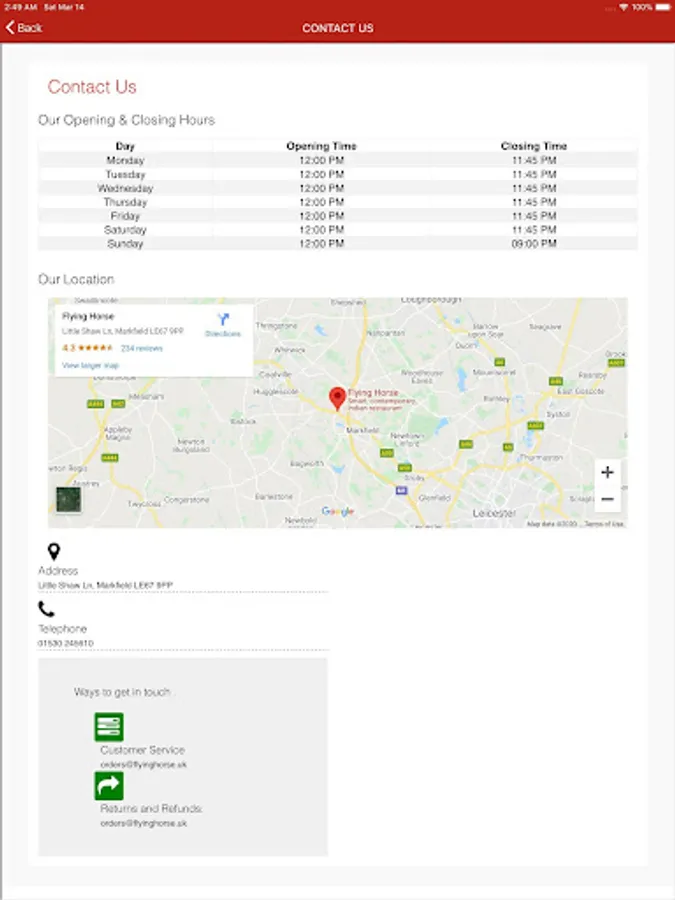The image size is (675, 900).
Task: Click the Day column header
Action: [125, 146]
